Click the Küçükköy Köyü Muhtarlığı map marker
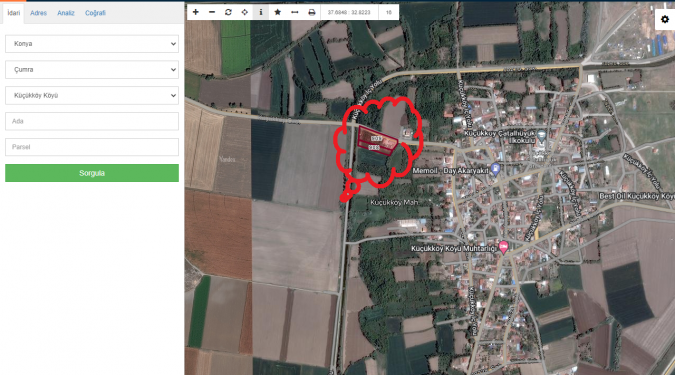Screen dimensions: 675x375 pyautogui.click(x=503, y=247)
